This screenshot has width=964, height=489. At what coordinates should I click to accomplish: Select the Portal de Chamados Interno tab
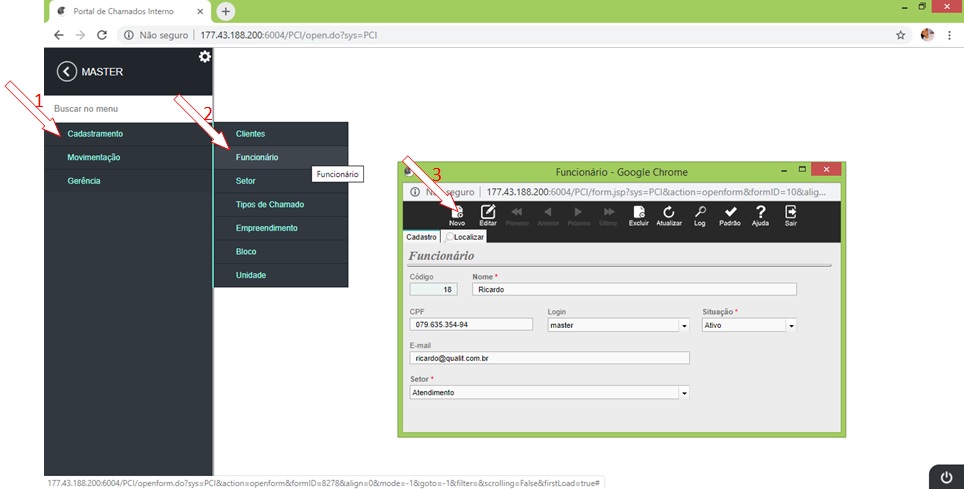coord(130,11)
